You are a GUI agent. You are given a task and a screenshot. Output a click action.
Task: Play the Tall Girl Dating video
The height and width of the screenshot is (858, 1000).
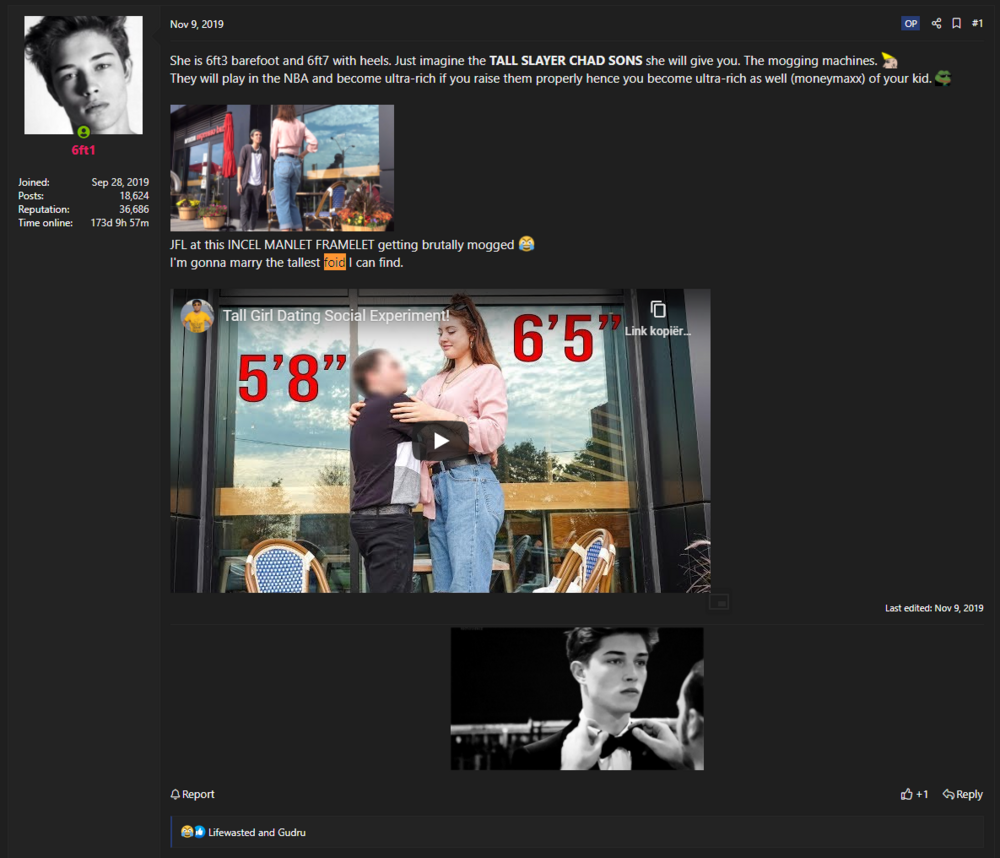click(440, 441)
